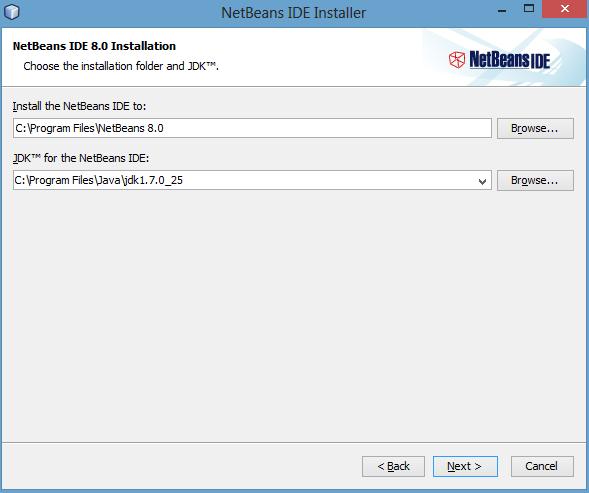Maximize the installer window
The width and height of the screenshot is (589, 493).
(x=529, y=9)
